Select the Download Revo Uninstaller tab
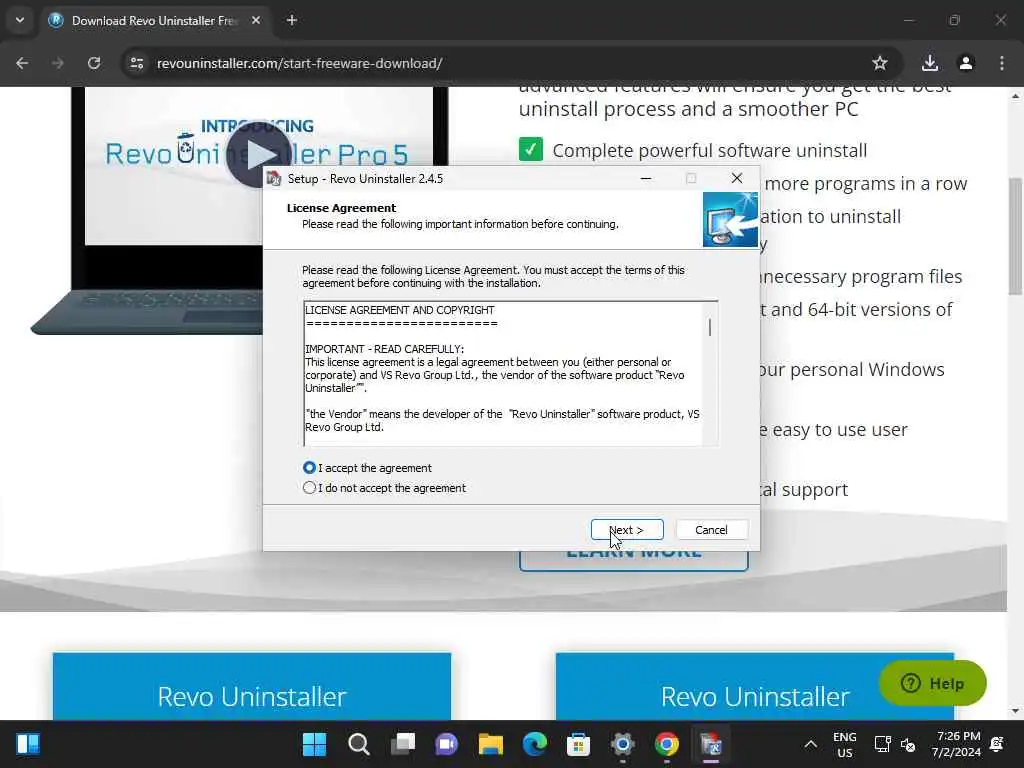 tap(155, 21)
